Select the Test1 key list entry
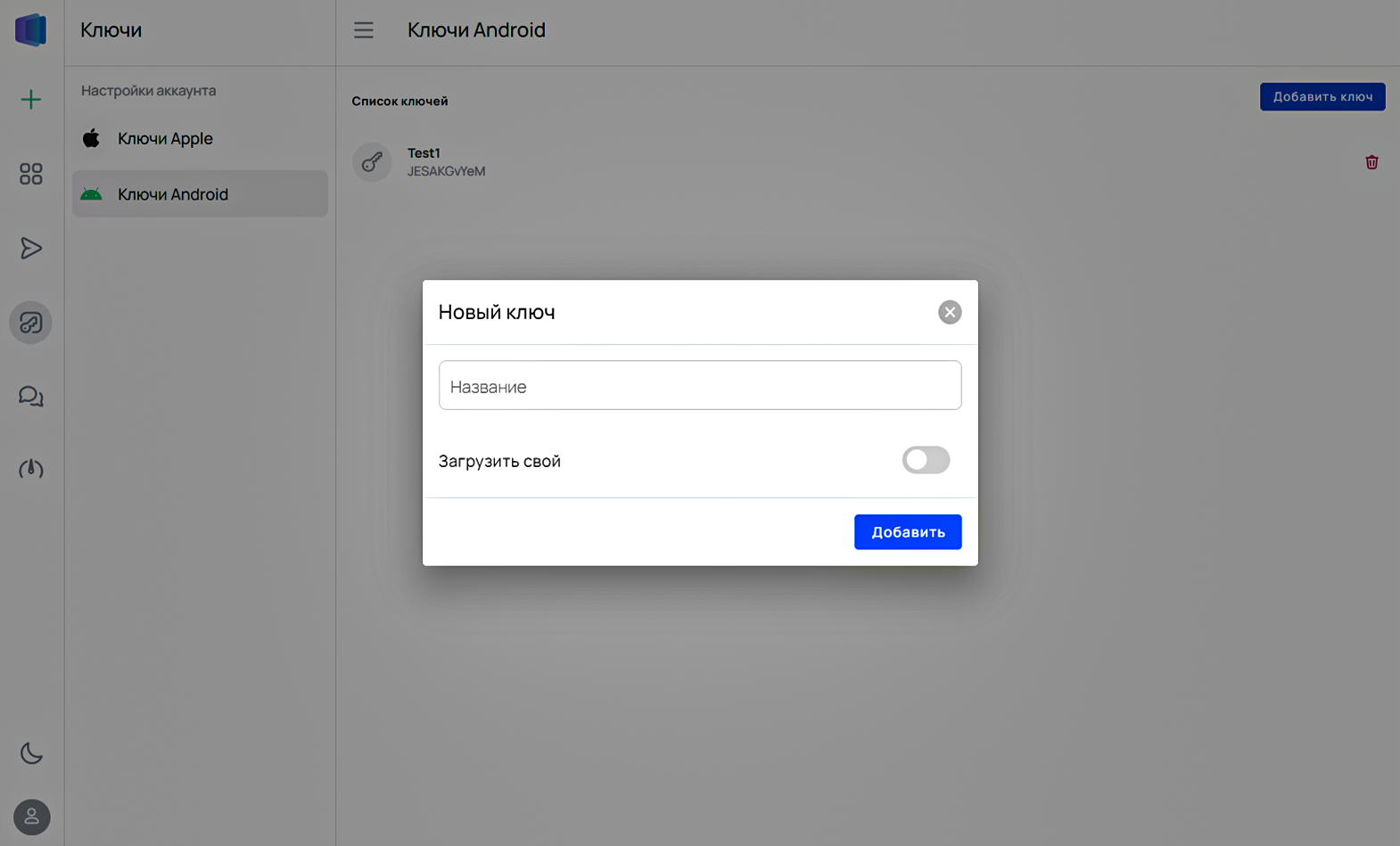 [x=446, y=162]
